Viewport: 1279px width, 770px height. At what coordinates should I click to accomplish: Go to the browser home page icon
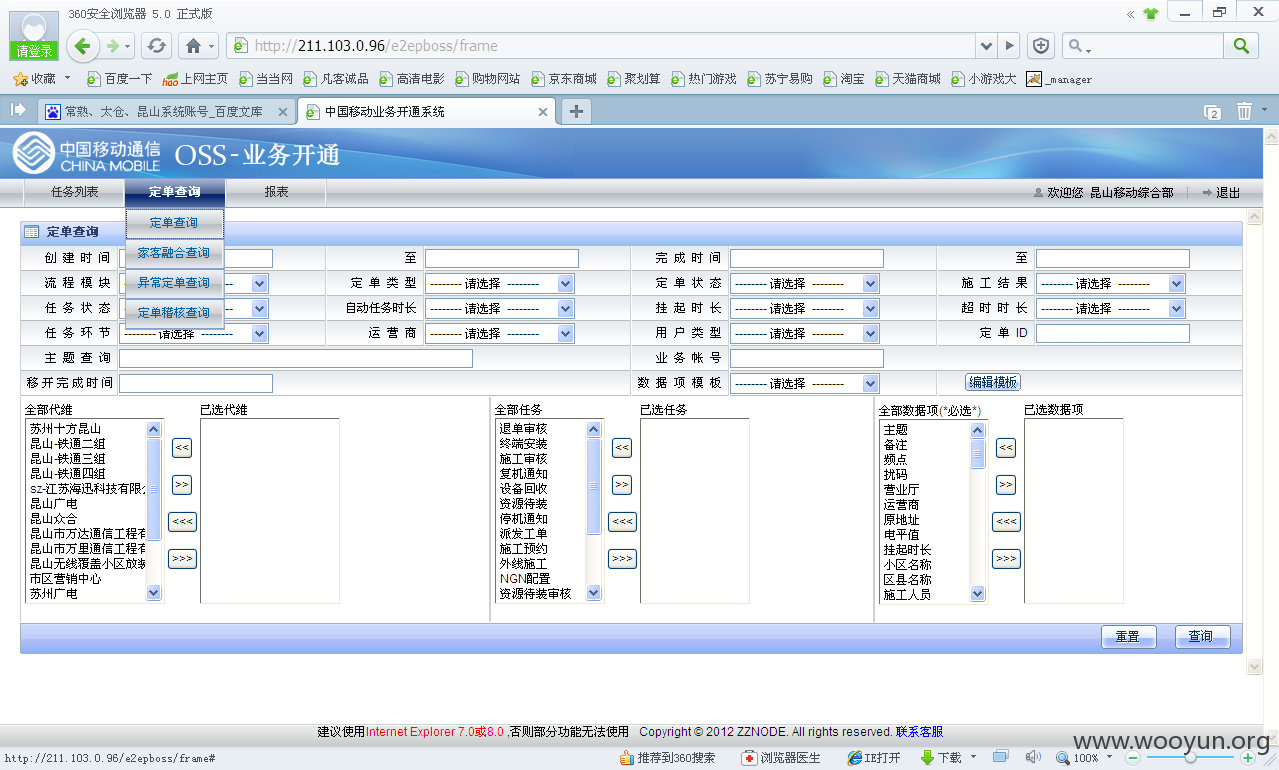point(193,45)
